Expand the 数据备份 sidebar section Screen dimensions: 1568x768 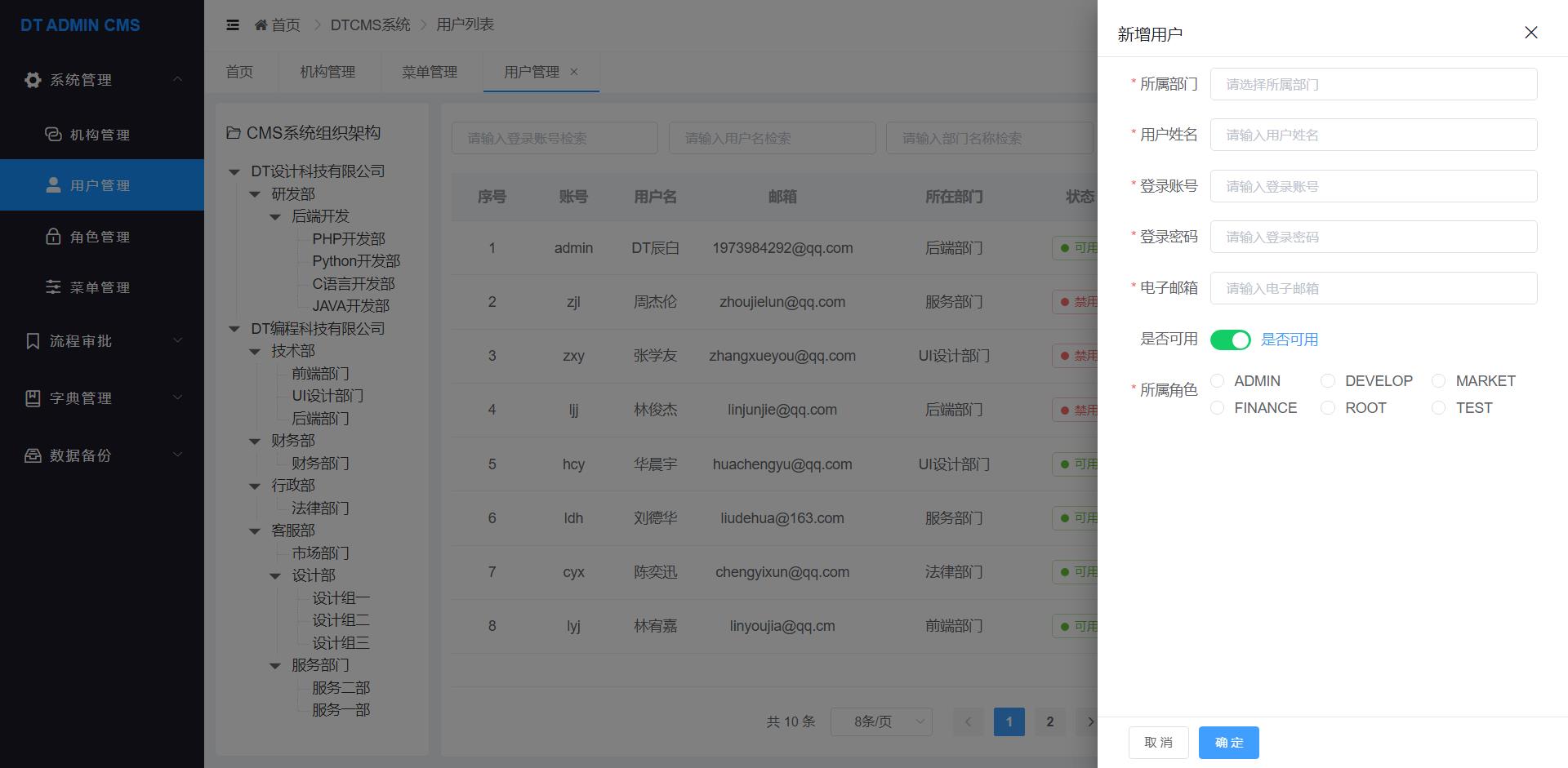[177, 455]
